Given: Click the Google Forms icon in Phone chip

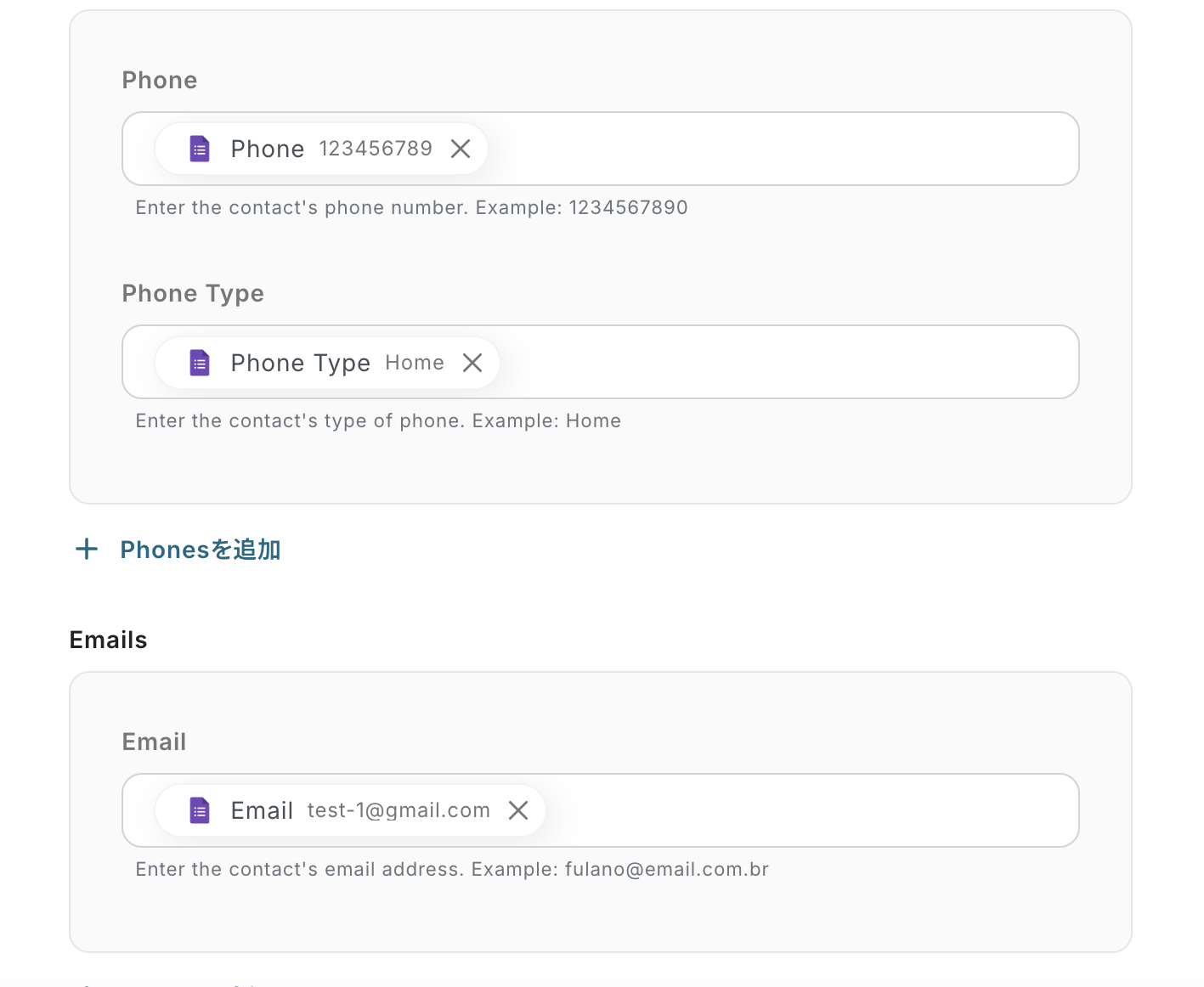Looking at the screenshot, I should (x=200, y=149).
